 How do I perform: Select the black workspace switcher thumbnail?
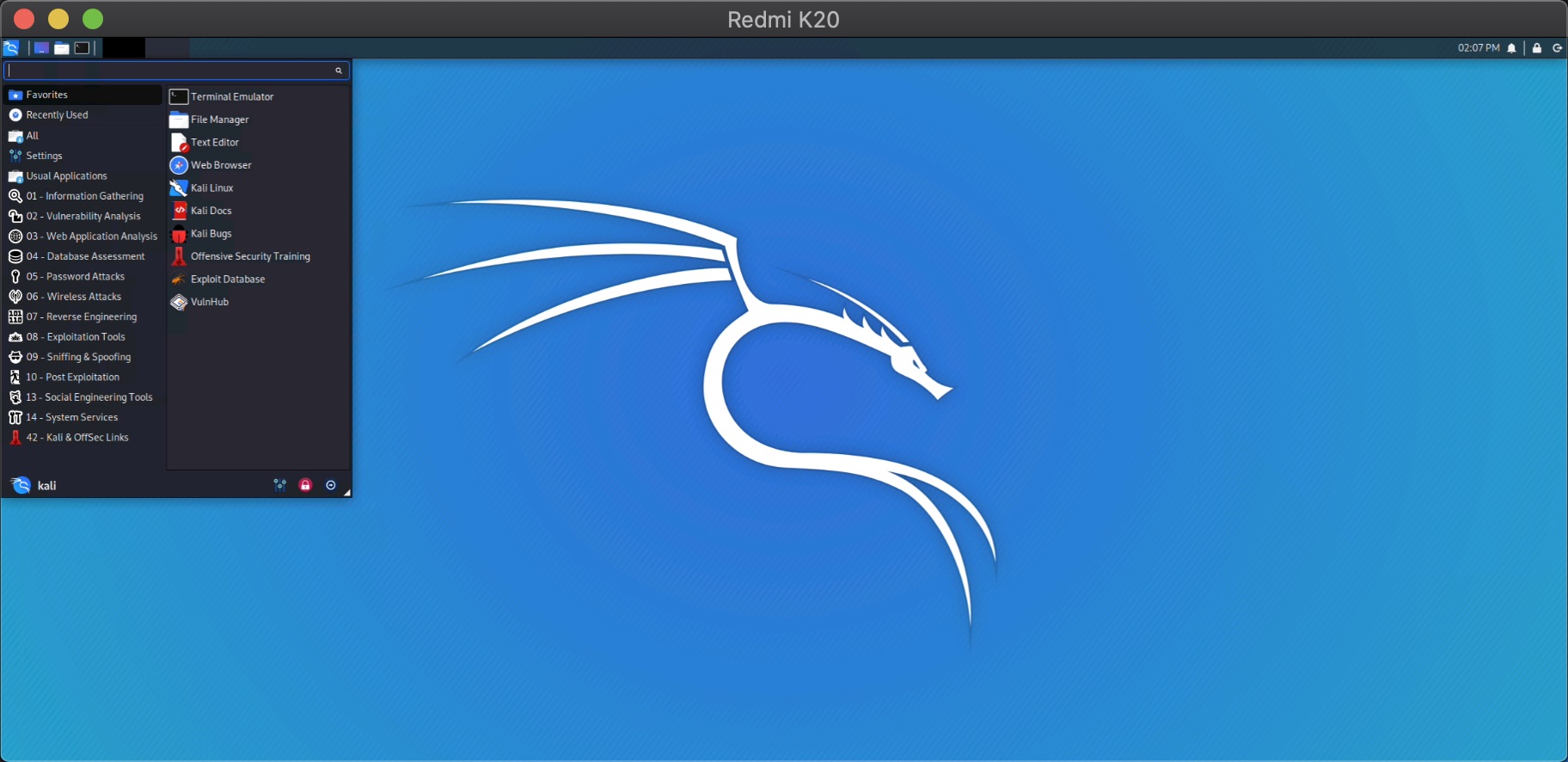124,48
